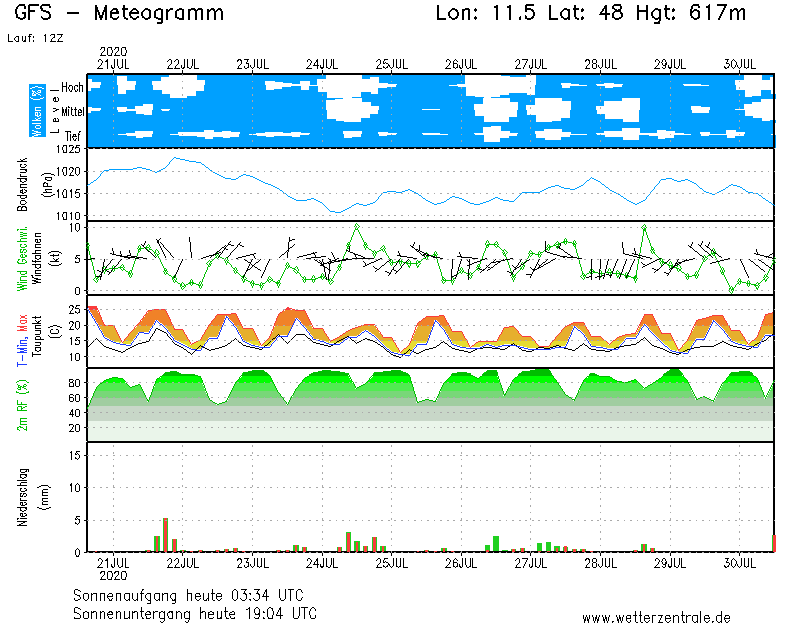
Task: Click "27JUL" on the bottom date axis
Action: (x=531, y=563)
